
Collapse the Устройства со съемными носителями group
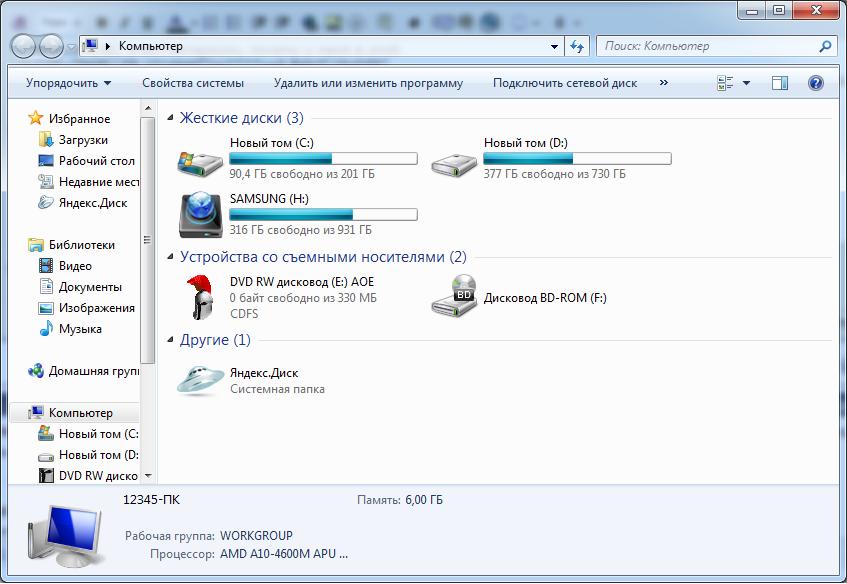coord(170,257)
